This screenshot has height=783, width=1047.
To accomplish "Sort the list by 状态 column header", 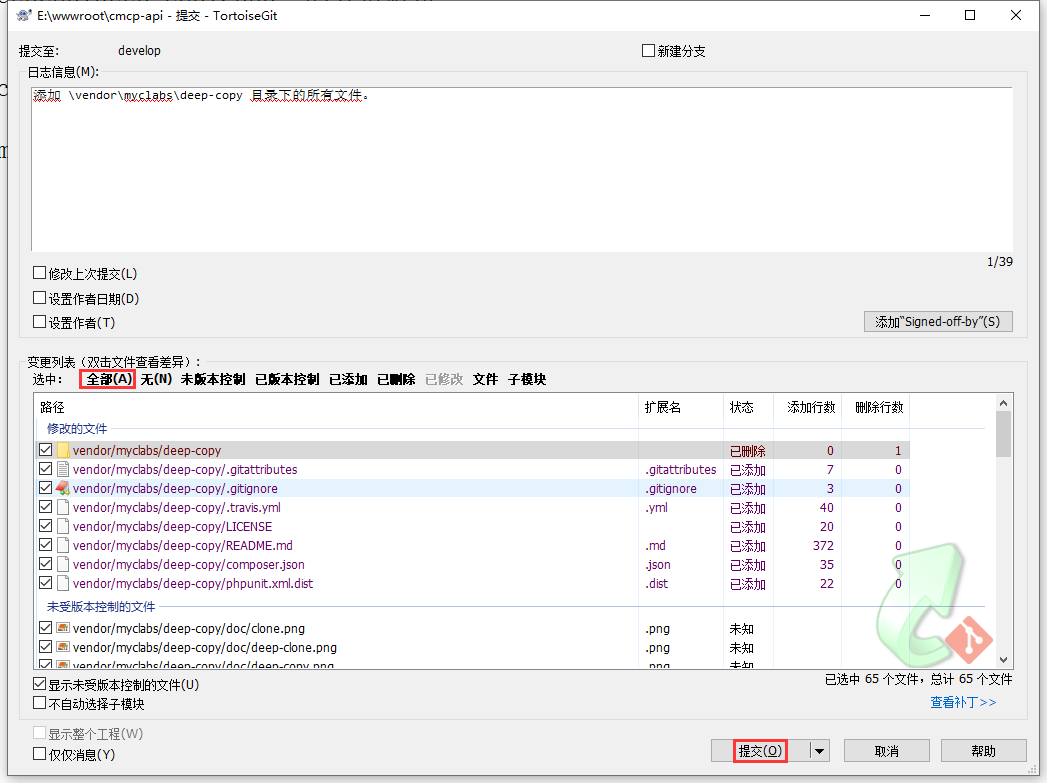I will (741, 408).
